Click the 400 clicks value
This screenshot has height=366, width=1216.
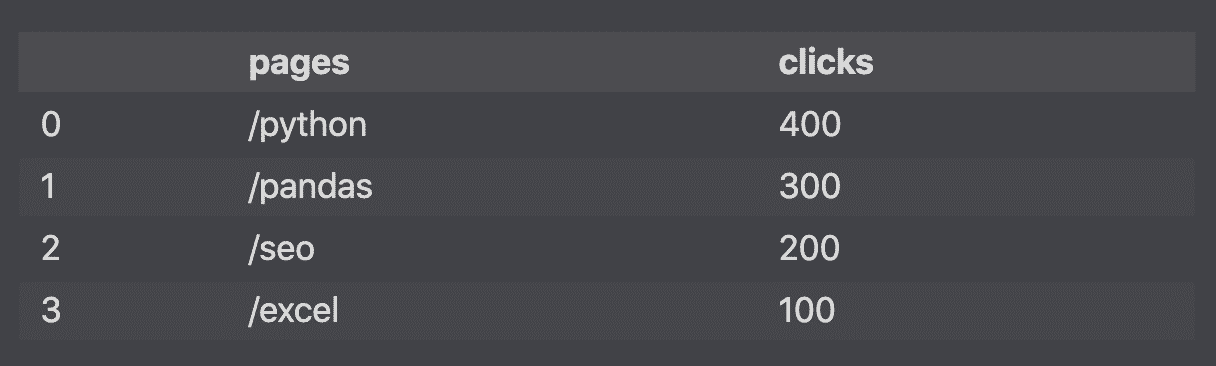pyautogui.click(x=809, y=125)
